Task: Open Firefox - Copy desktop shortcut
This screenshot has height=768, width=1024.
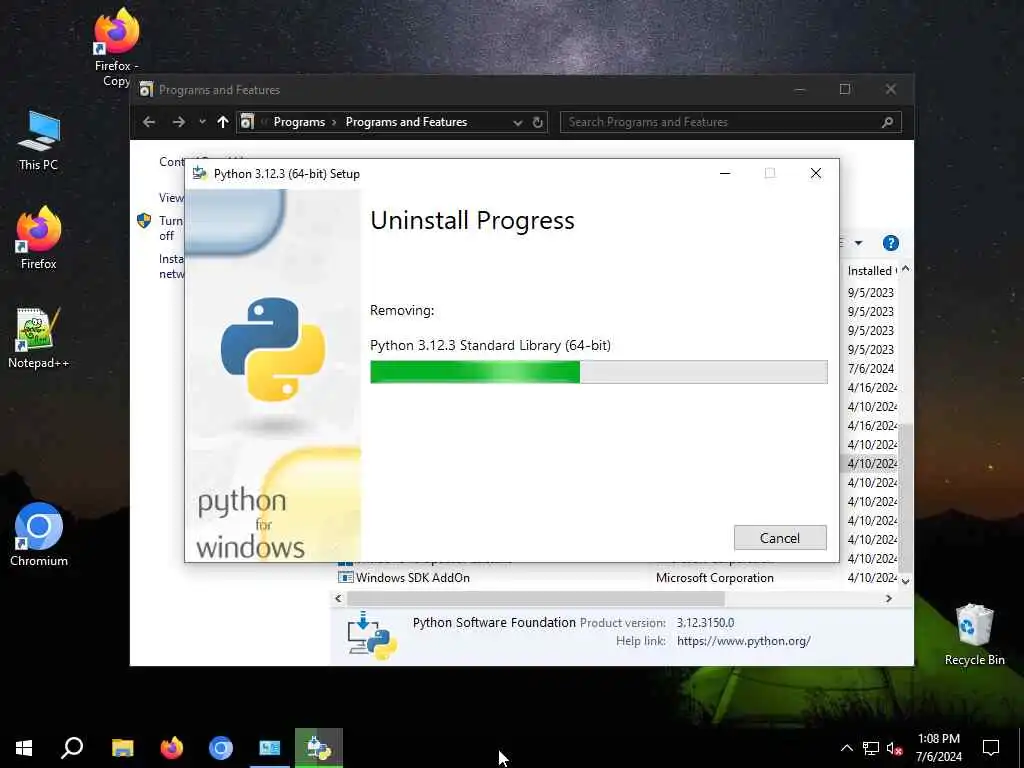Action: click(116, 47)
